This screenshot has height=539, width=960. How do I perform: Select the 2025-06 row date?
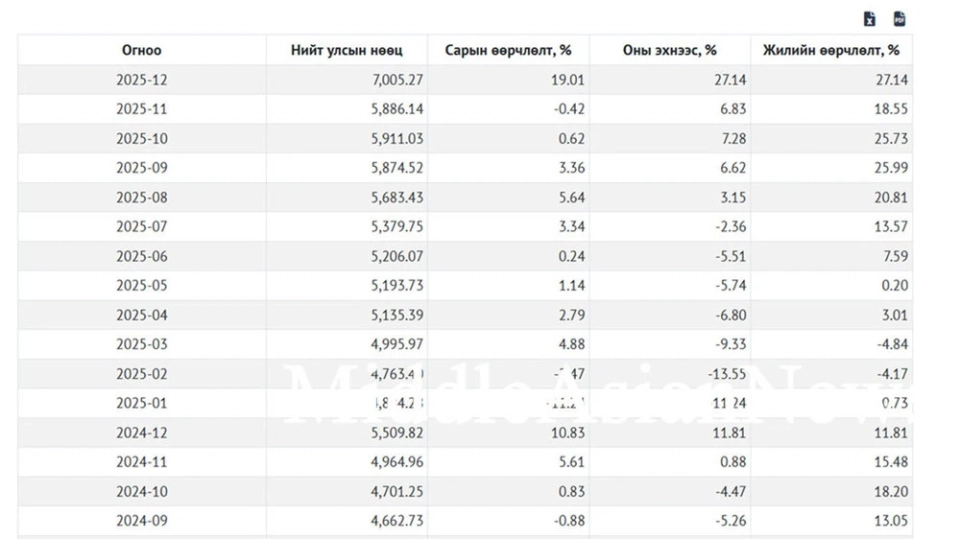point(141,256)
